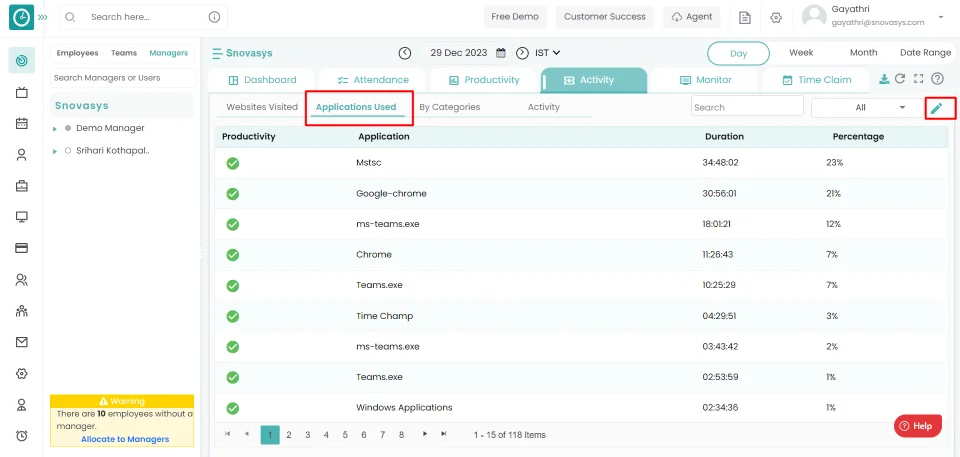Open the By Categories sub-tab
Screen dimensions: 960x457
coord(449,107)
